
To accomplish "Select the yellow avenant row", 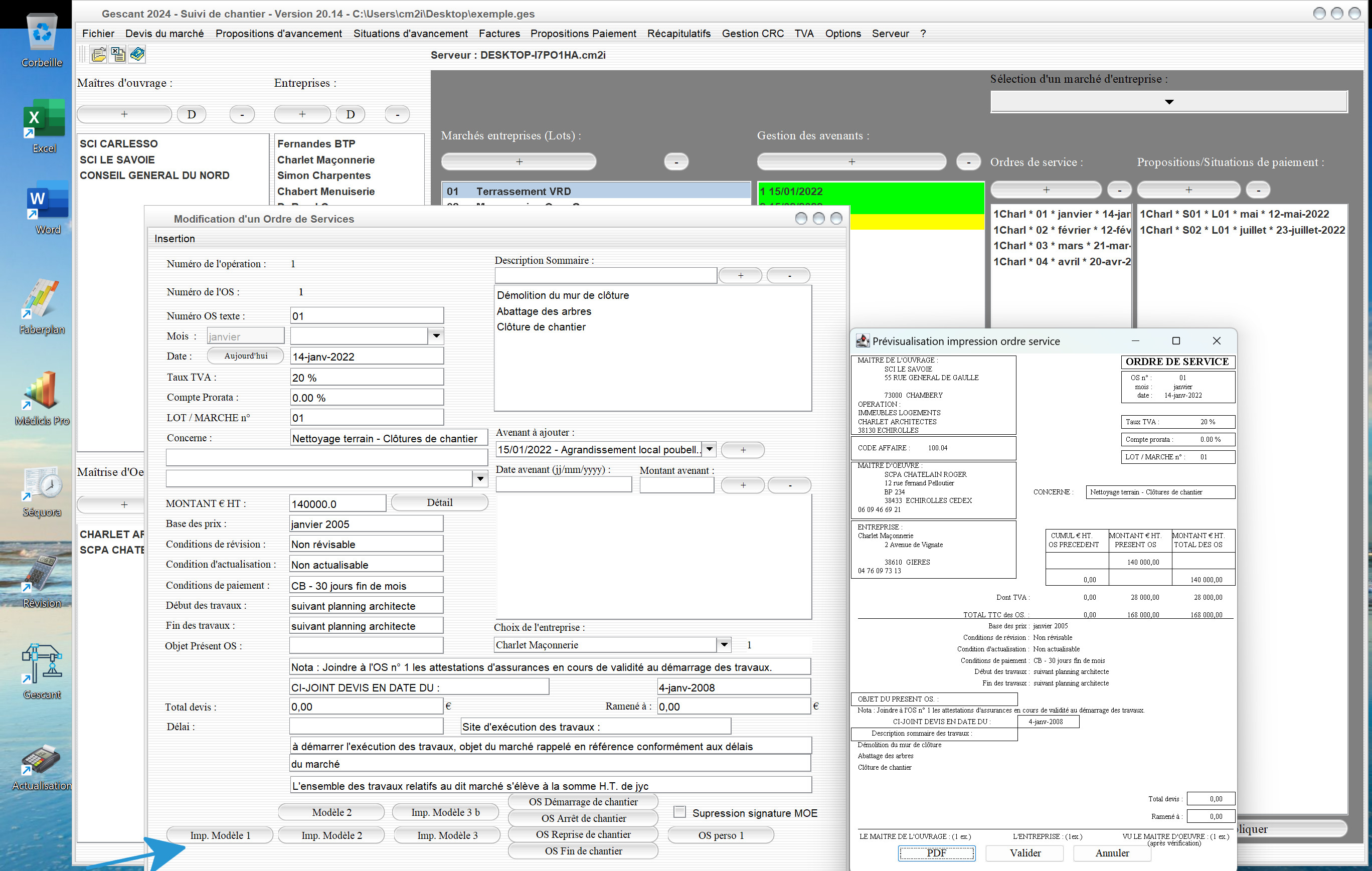I will 916,222.
